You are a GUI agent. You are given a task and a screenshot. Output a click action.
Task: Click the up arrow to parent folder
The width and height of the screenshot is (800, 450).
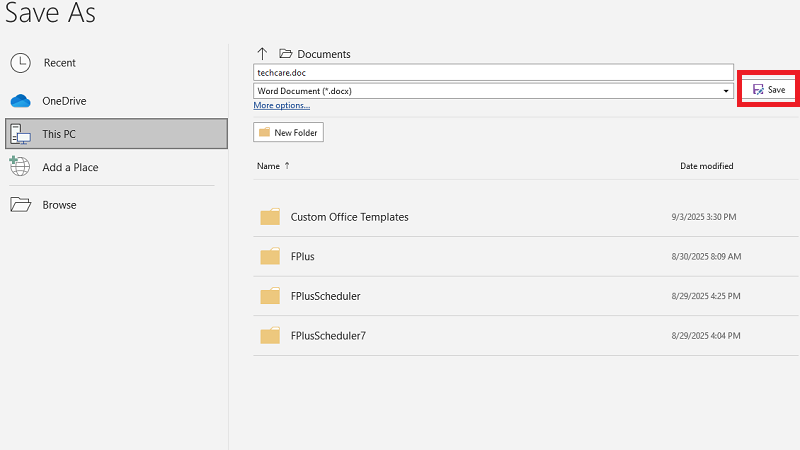[263, 54]
